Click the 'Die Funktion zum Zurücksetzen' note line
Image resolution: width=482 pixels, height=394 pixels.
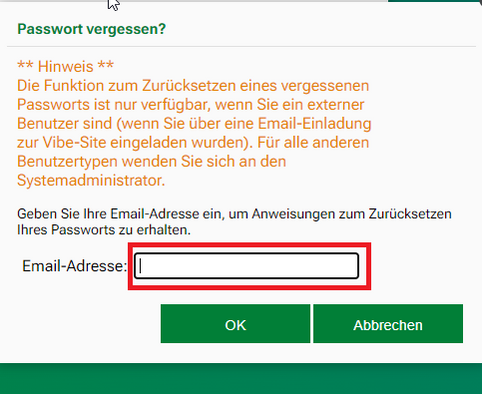point(193,86)
